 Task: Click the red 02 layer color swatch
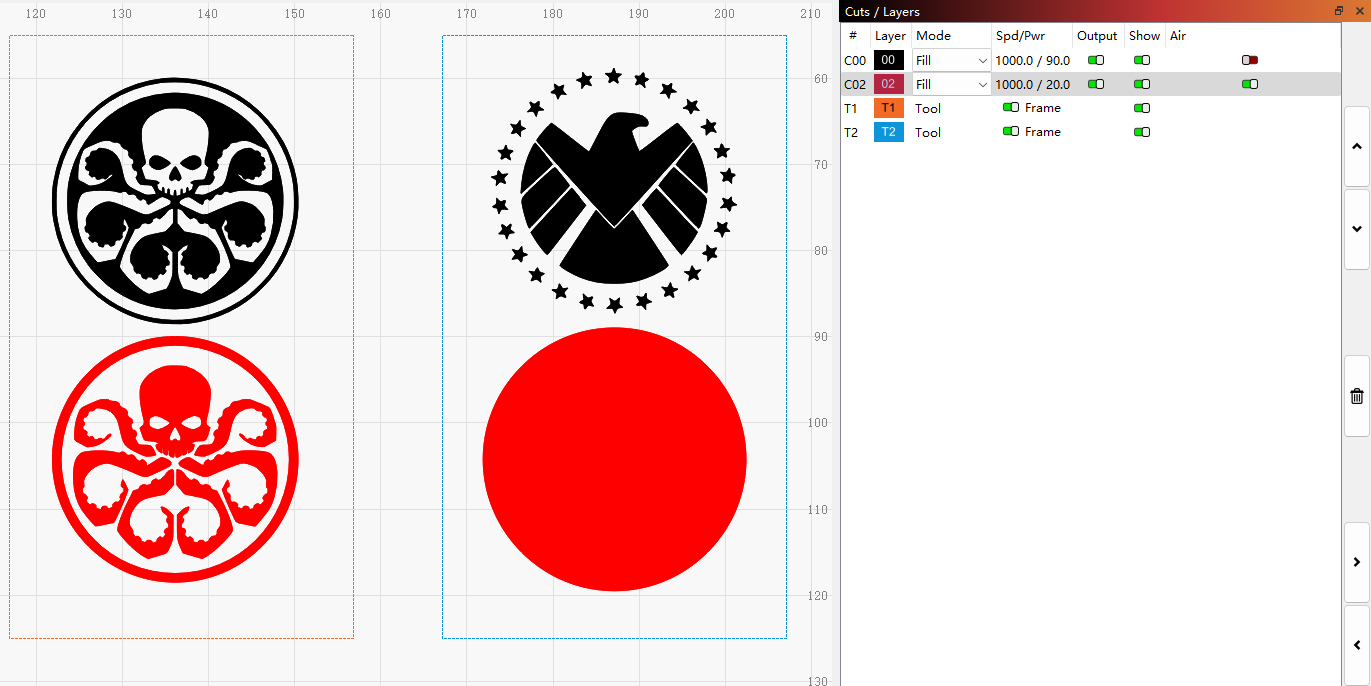(x=889, y=84)
